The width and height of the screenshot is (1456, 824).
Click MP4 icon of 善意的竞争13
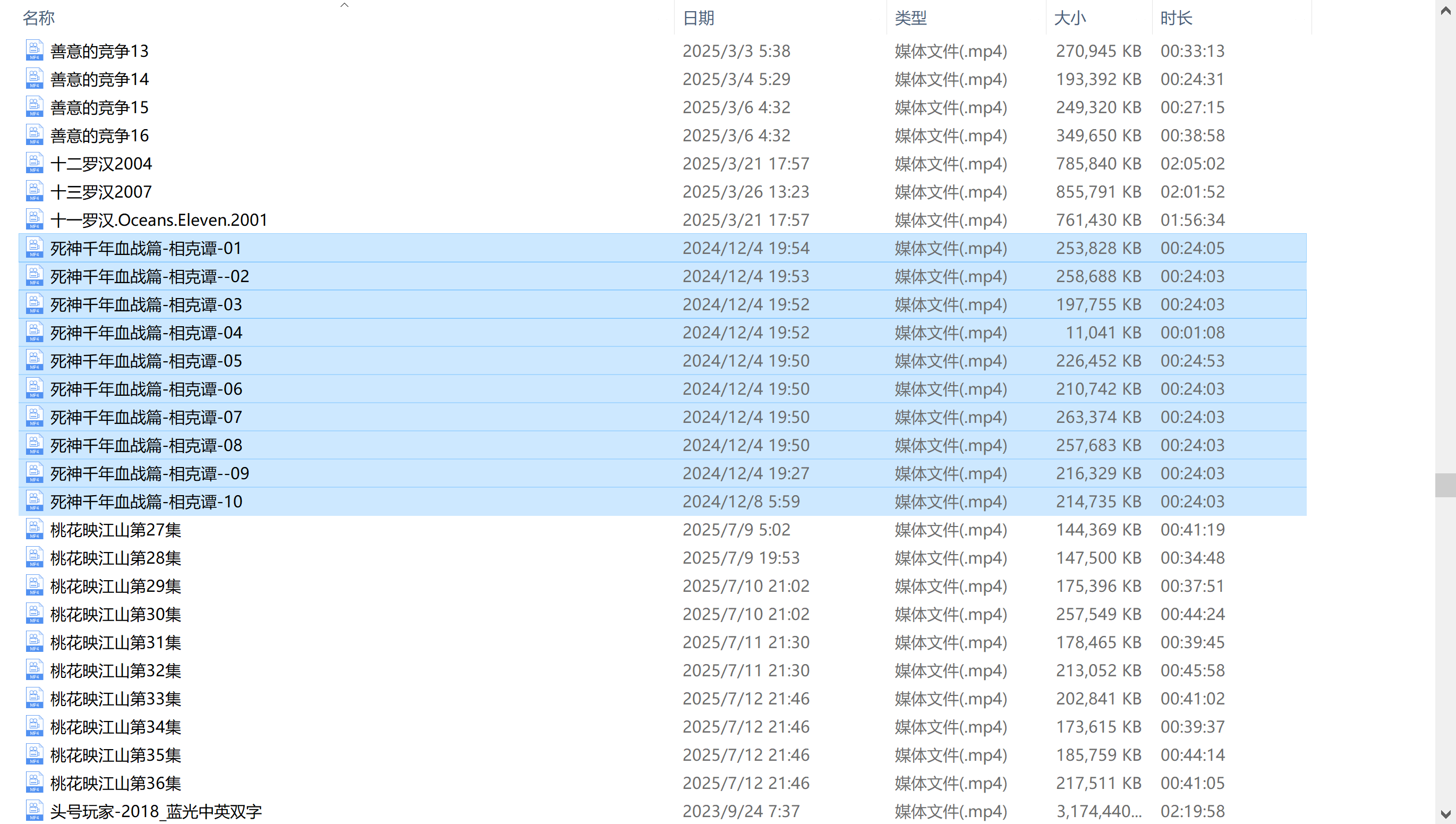point(34,50)
